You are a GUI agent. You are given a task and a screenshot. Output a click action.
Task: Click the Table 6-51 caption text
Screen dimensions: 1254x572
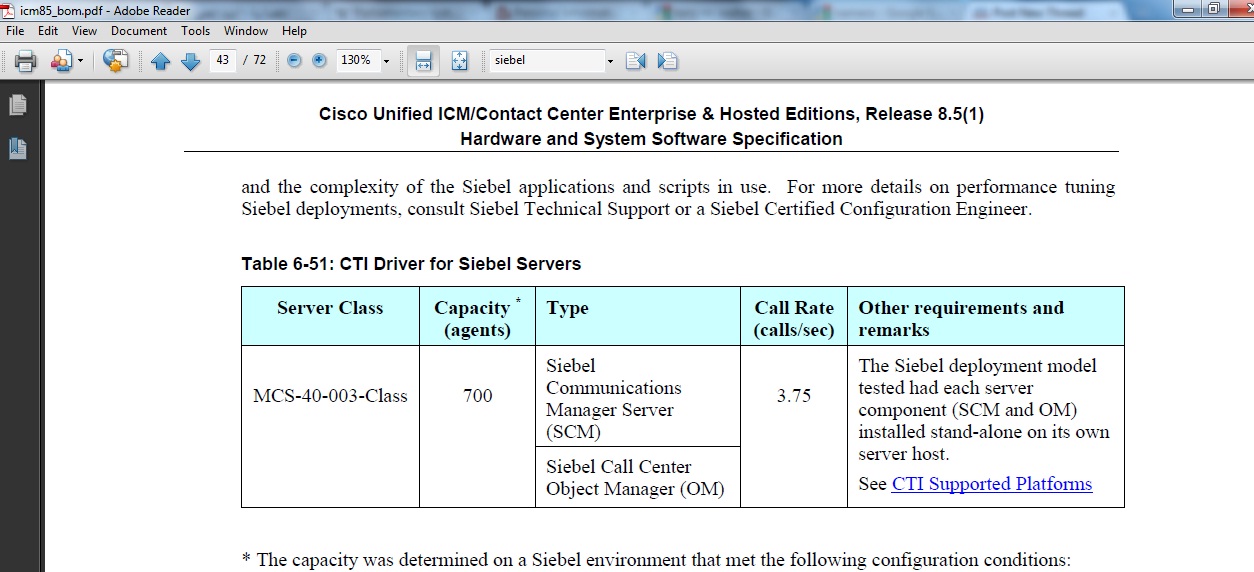[411, 264]
